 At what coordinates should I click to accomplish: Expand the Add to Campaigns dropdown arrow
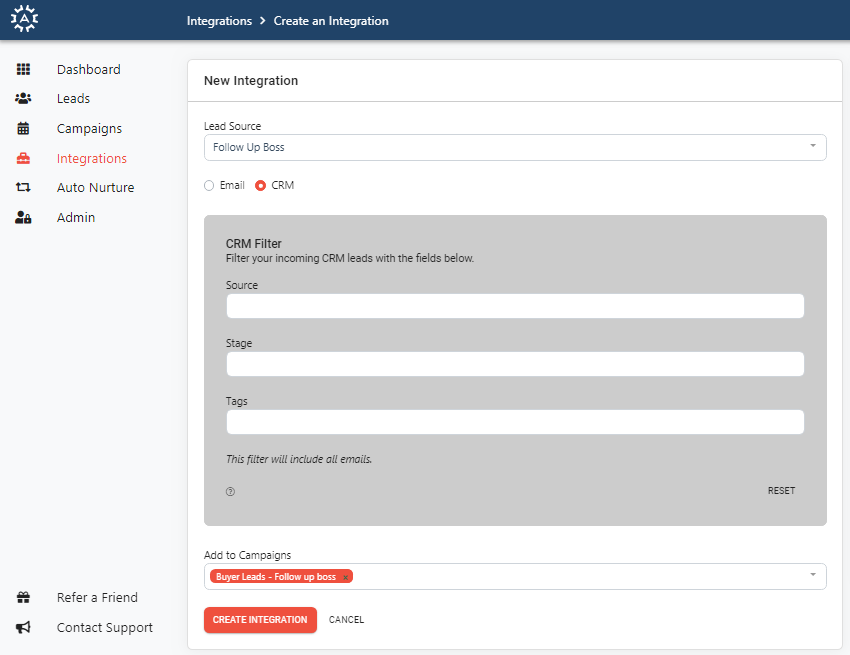813,575
